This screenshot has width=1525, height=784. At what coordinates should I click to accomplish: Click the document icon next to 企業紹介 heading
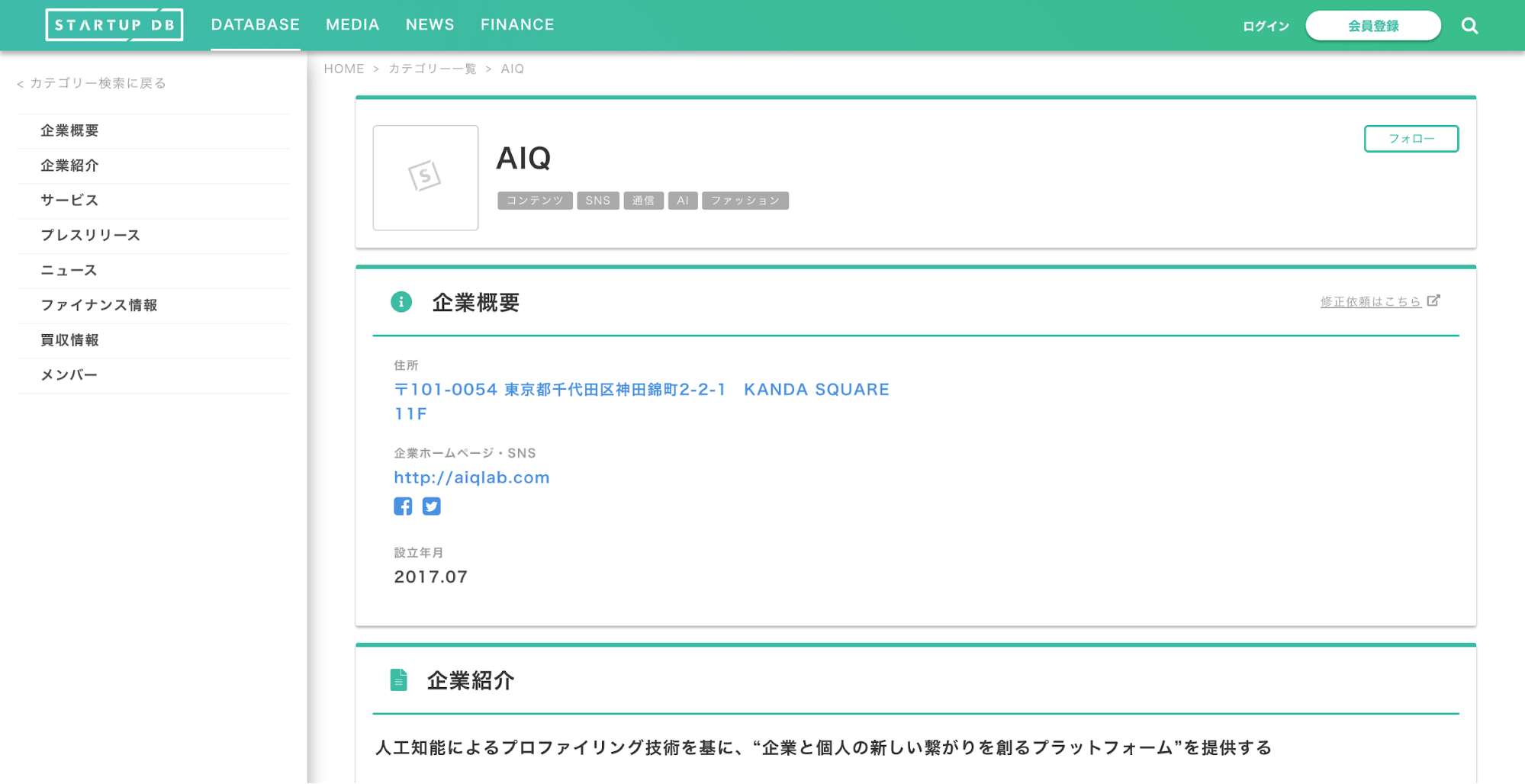click(x=398, y=680)
